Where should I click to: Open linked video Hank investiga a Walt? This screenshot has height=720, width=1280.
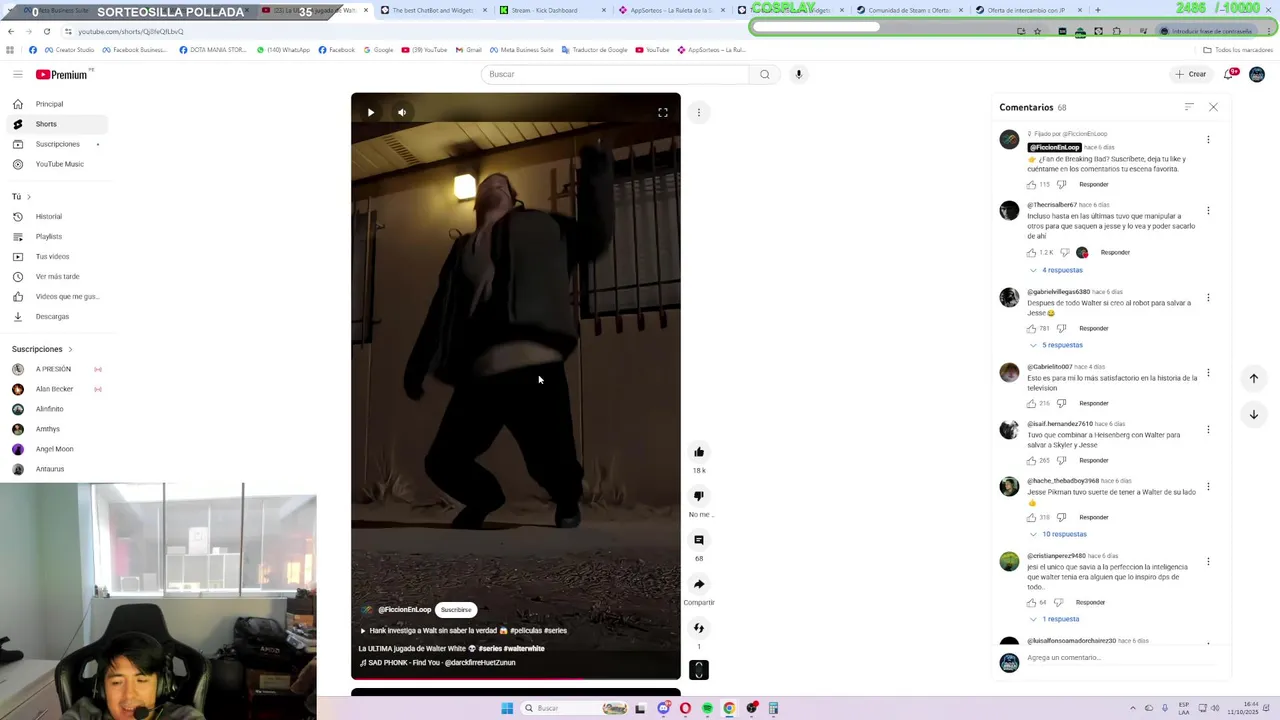click(463, 631)
